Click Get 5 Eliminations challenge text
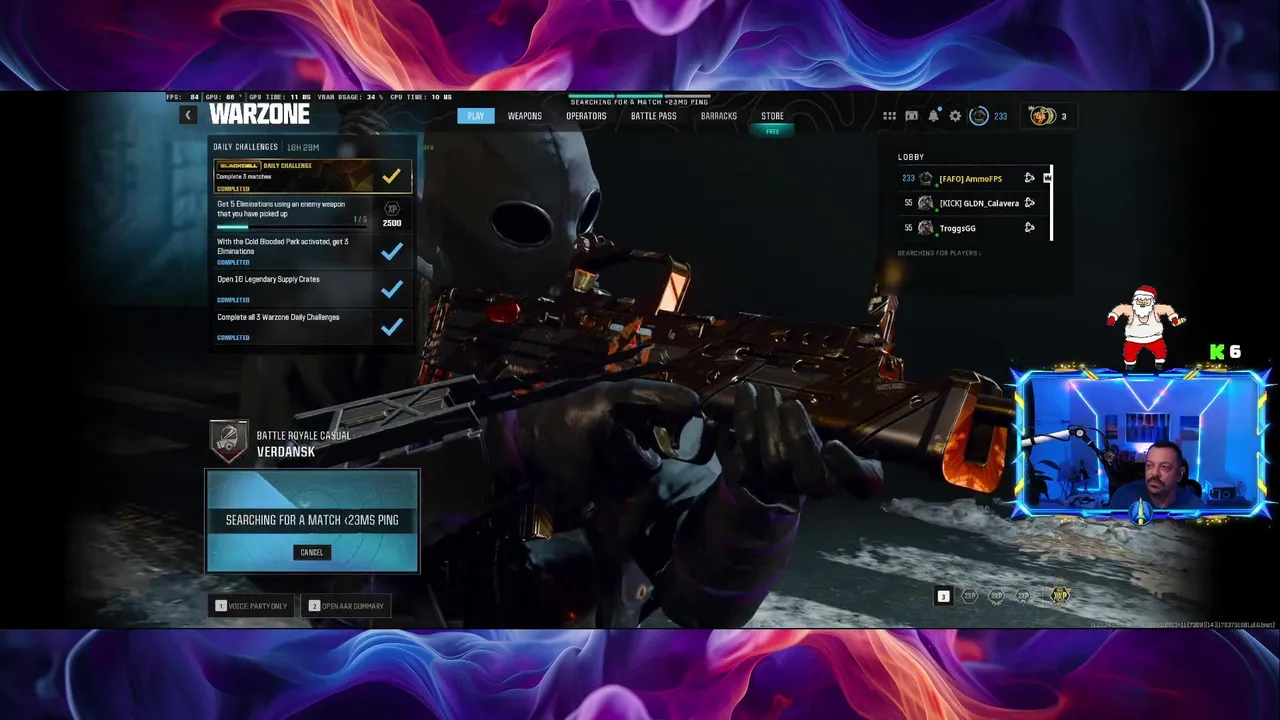The image size is (1280, 720). [x=281, y=209]
